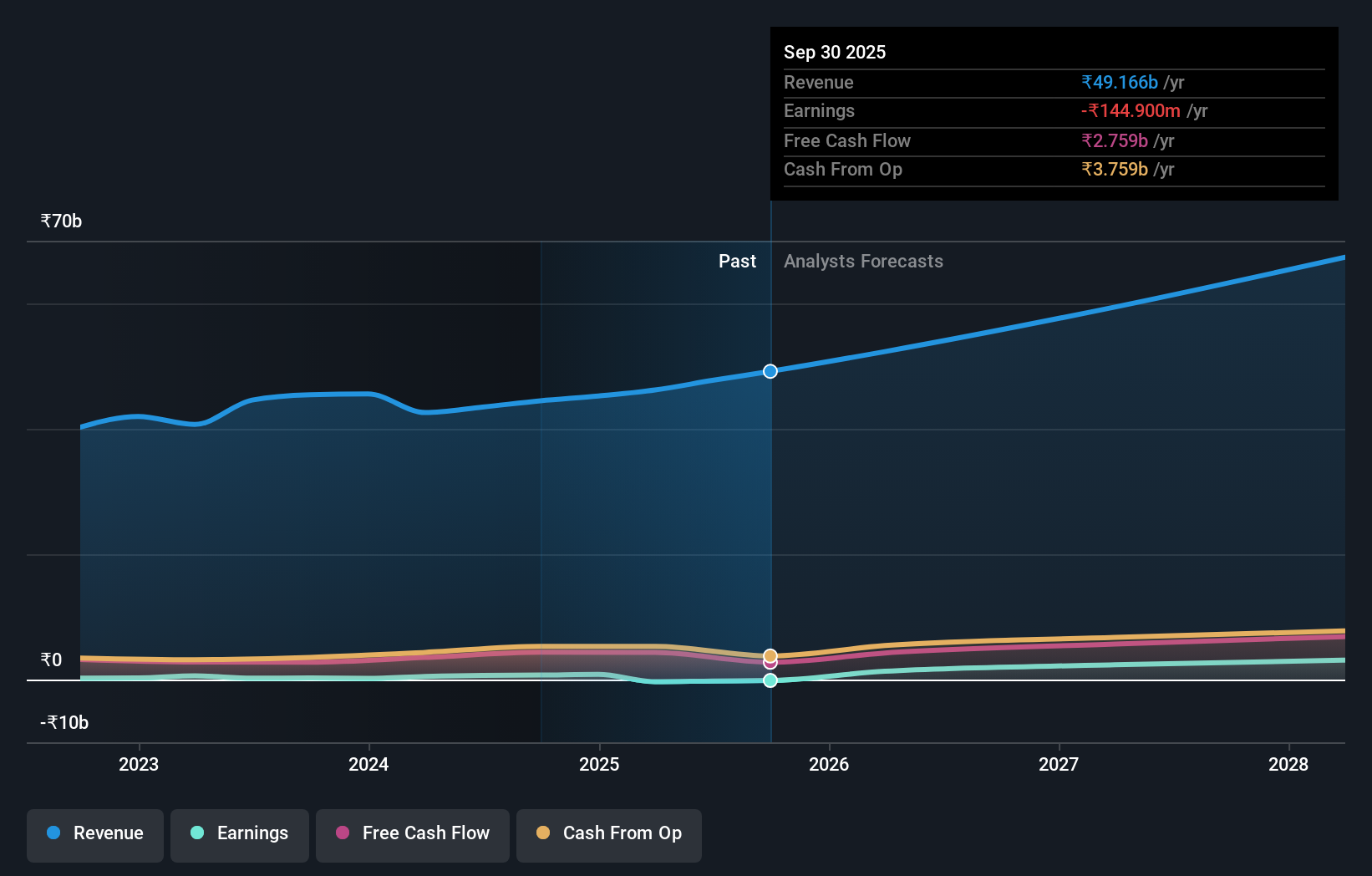
Task: Click the Past/Forecast divider line
Action: (770, 502)
